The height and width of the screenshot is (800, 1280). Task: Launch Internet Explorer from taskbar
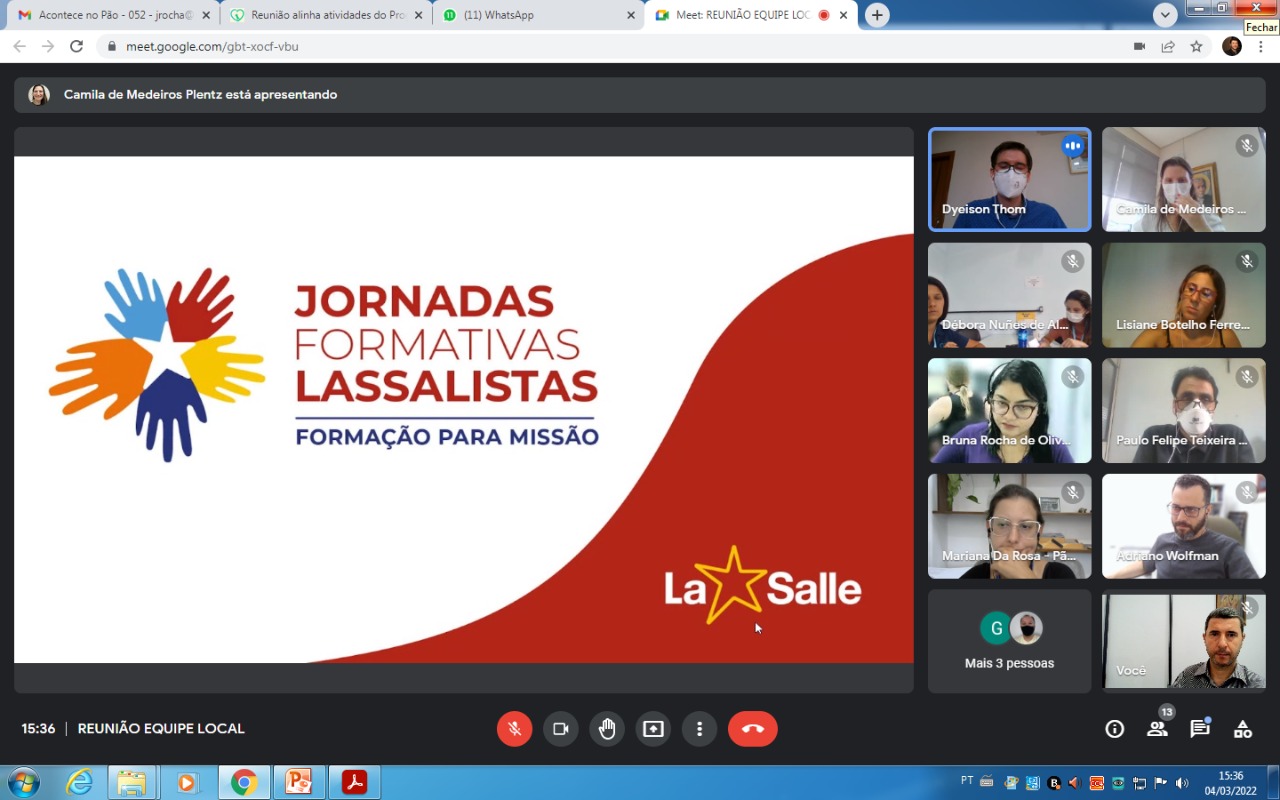point(79,782)
